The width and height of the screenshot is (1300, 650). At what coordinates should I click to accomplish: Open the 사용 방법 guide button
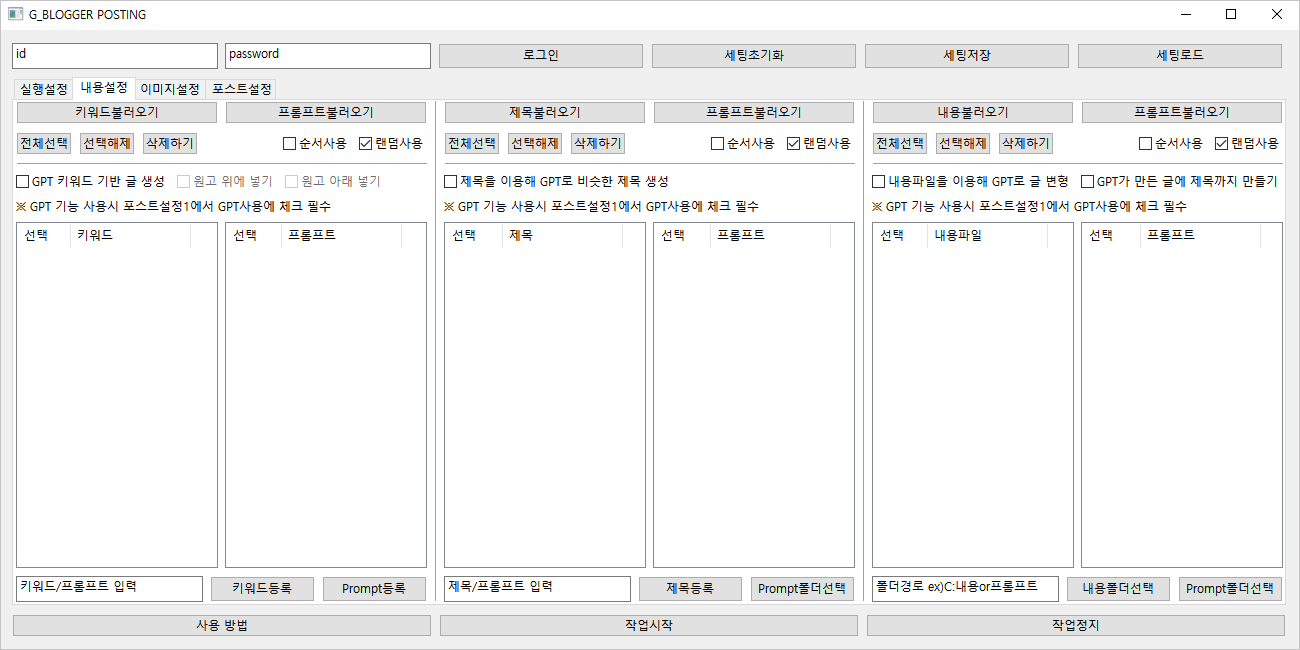(x=222, y=626)
